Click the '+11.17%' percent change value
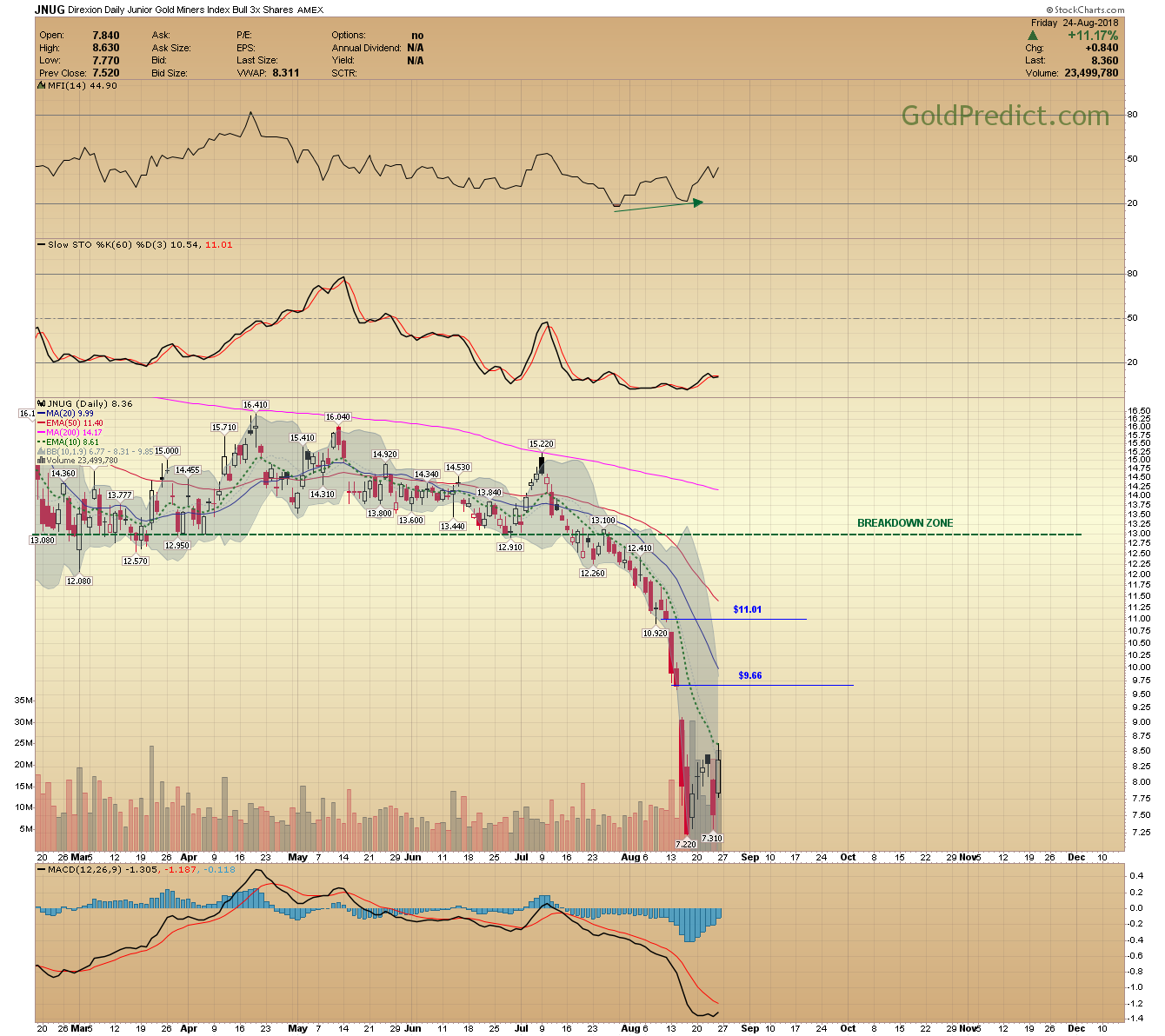 [1094, 36]
